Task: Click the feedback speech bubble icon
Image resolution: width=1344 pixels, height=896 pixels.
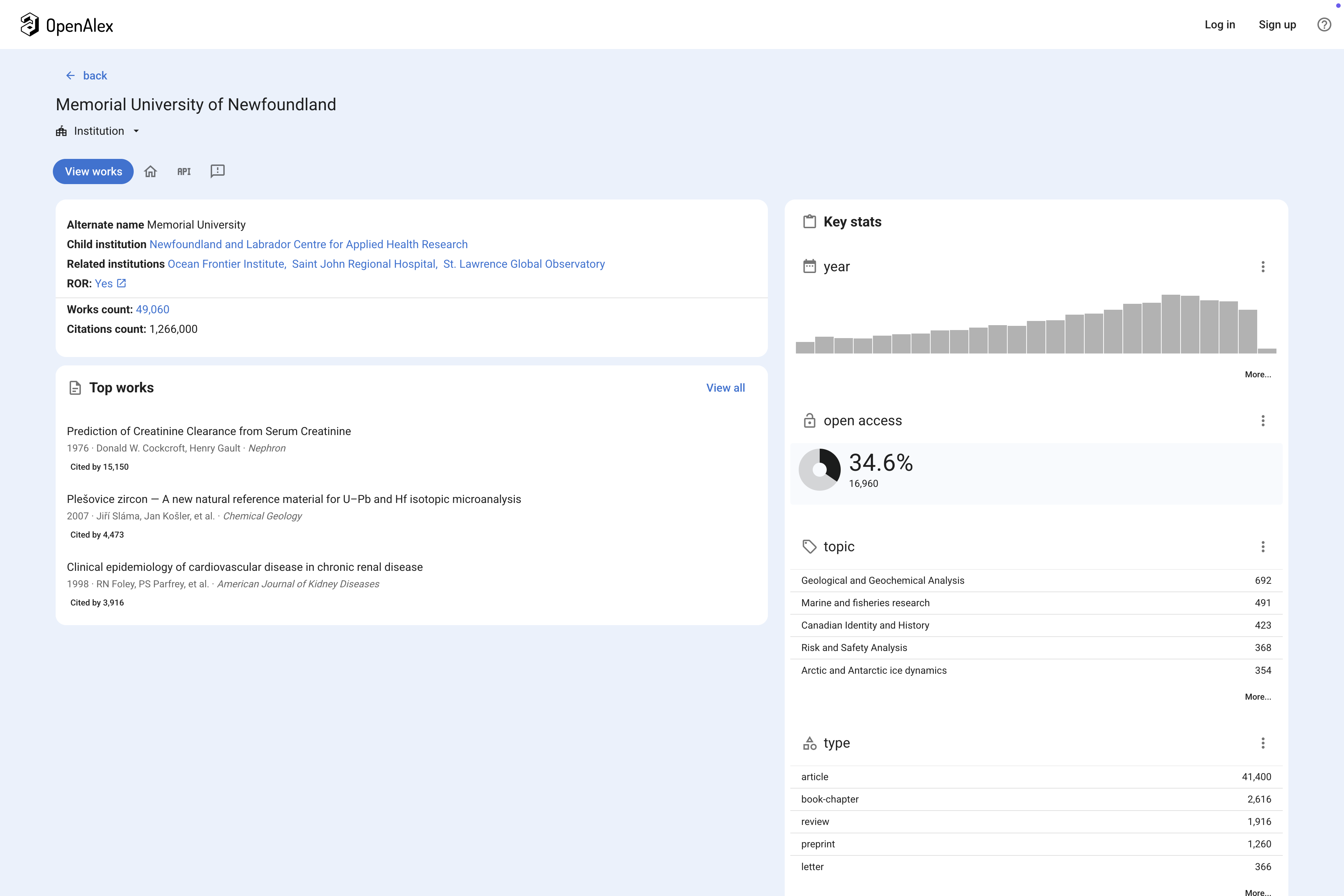Action: click(x=218, y=171)
